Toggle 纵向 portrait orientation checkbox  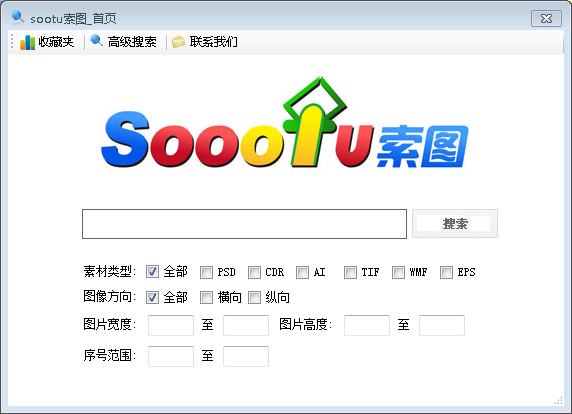(x=254, y=298)
